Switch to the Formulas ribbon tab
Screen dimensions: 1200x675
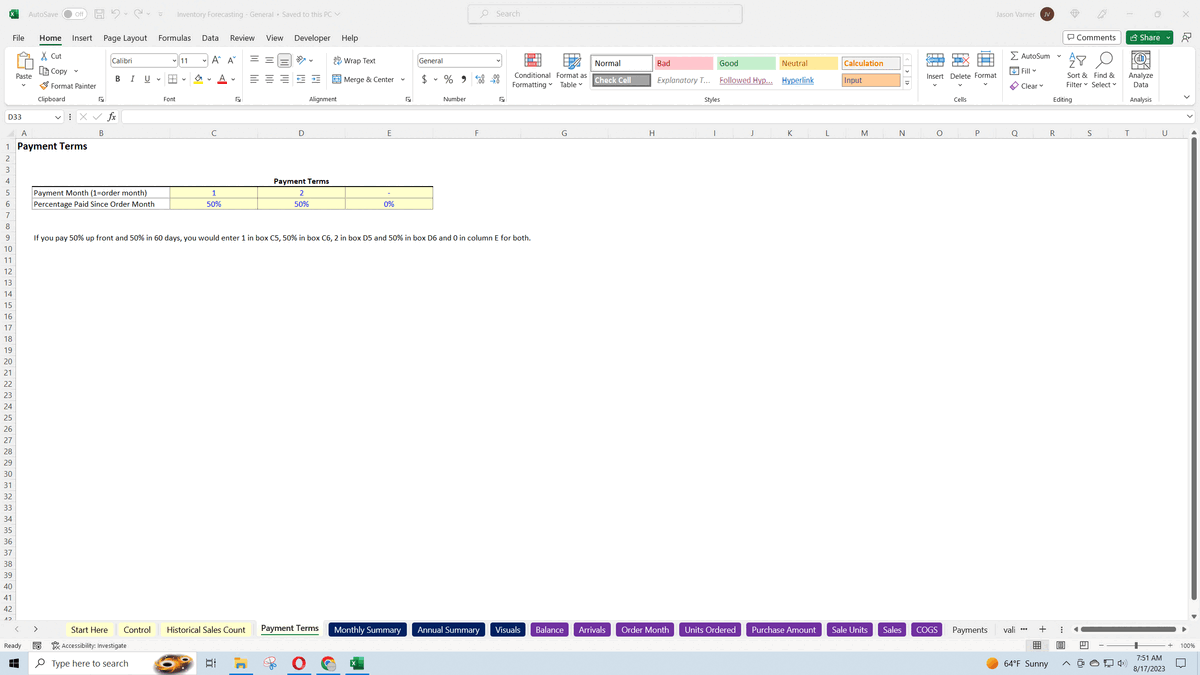175,37
